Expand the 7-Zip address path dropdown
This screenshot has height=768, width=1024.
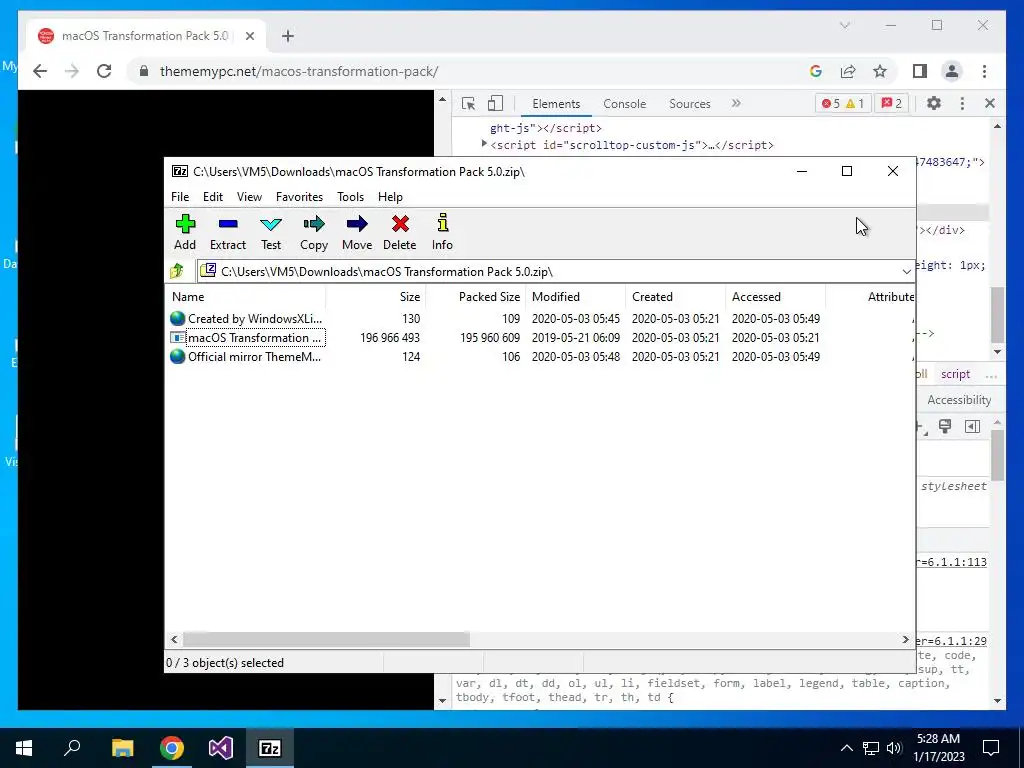tap(906, 272)
